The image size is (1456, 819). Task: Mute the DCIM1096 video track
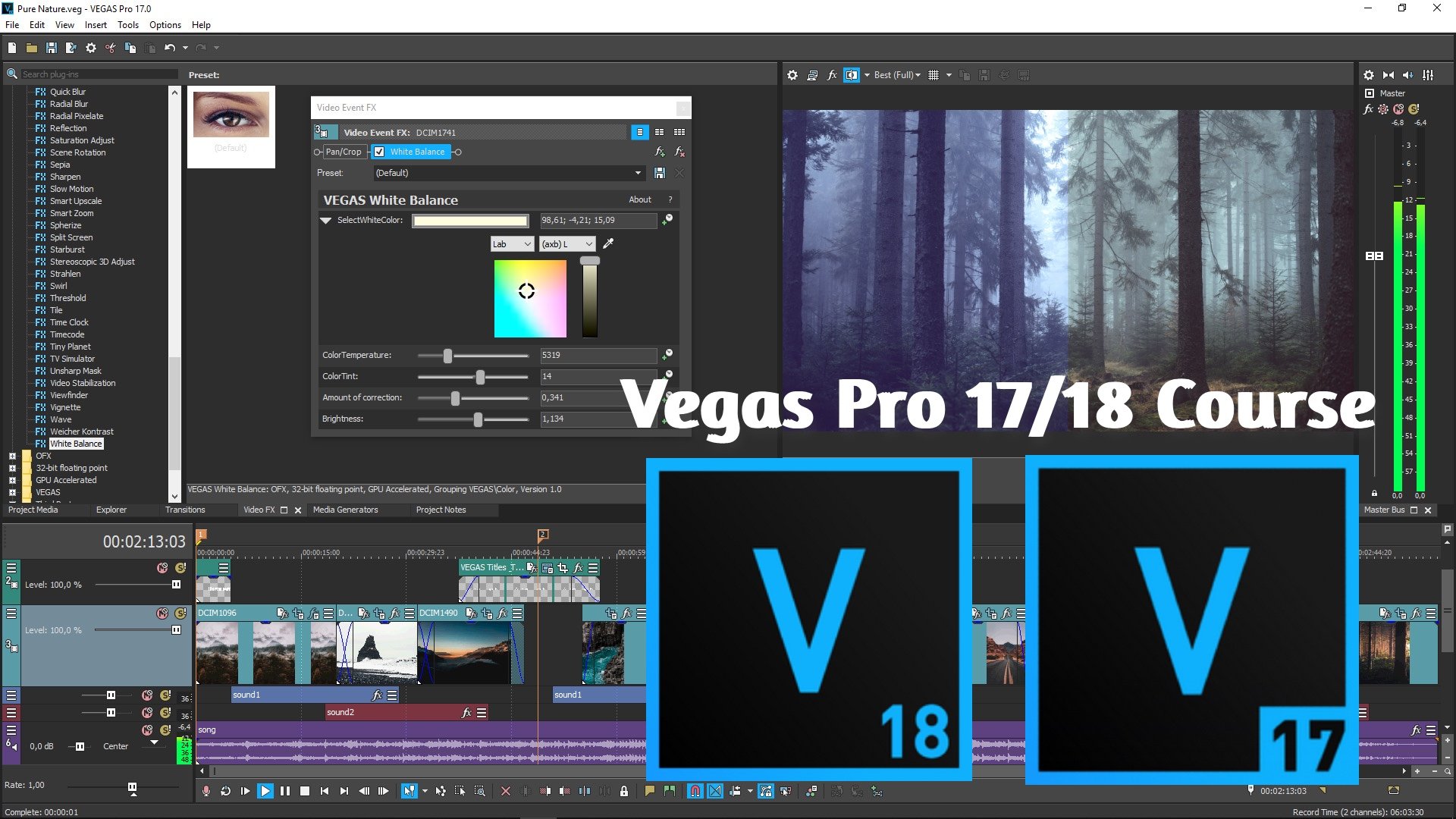(x=162, y=613)
